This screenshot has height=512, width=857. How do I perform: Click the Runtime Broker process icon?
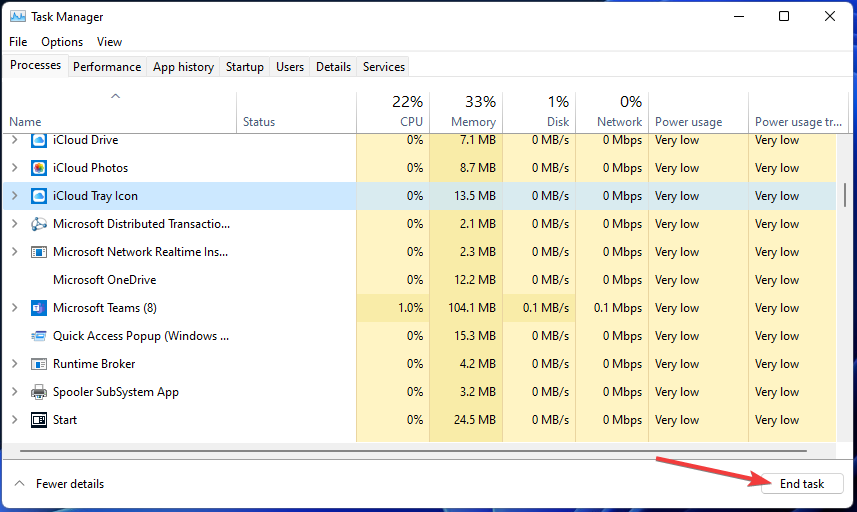pos(39,364)
